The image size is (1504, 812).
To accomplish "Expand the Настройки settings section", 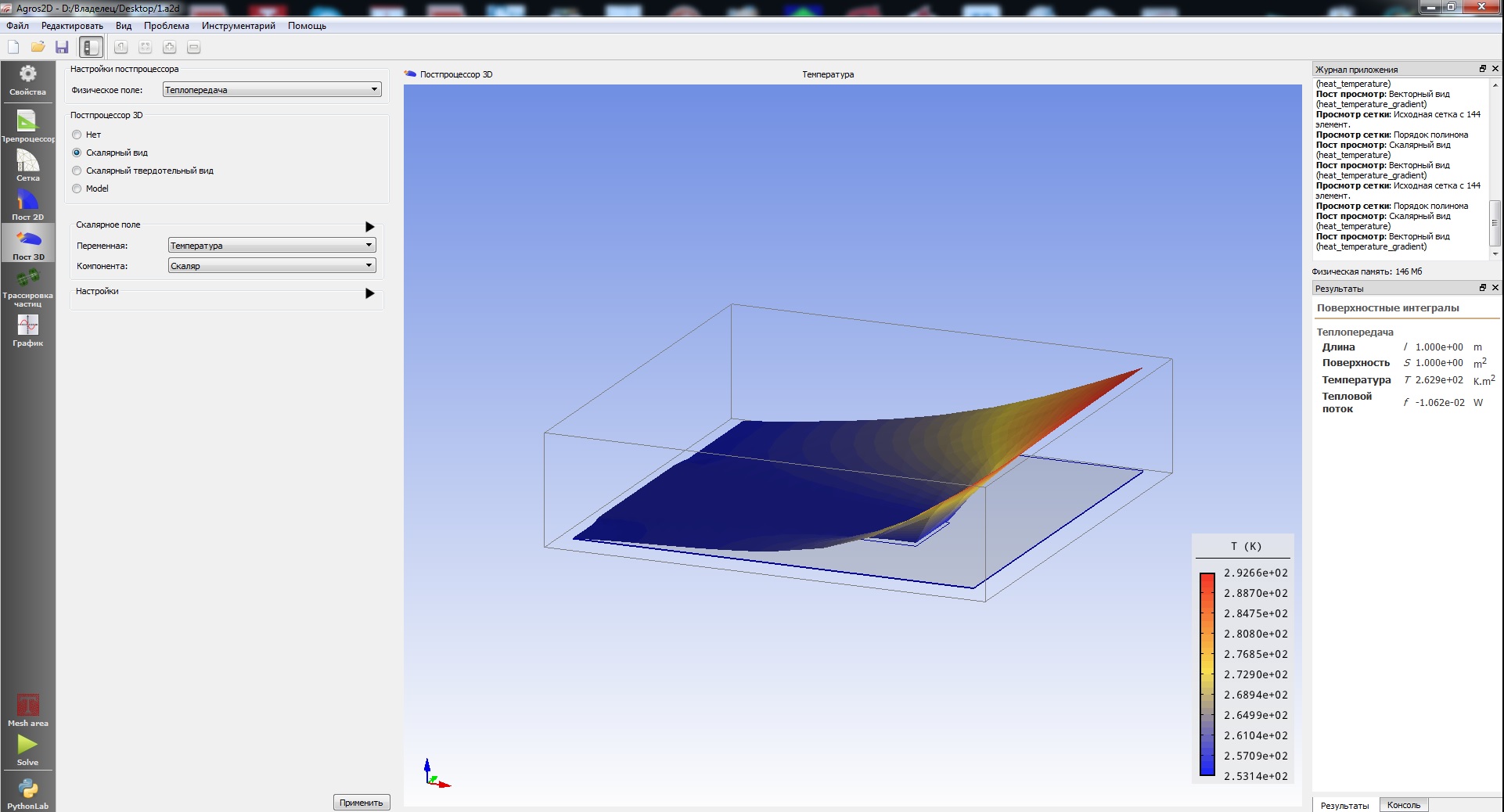I will pyautogui.click(x=369, y=293).
